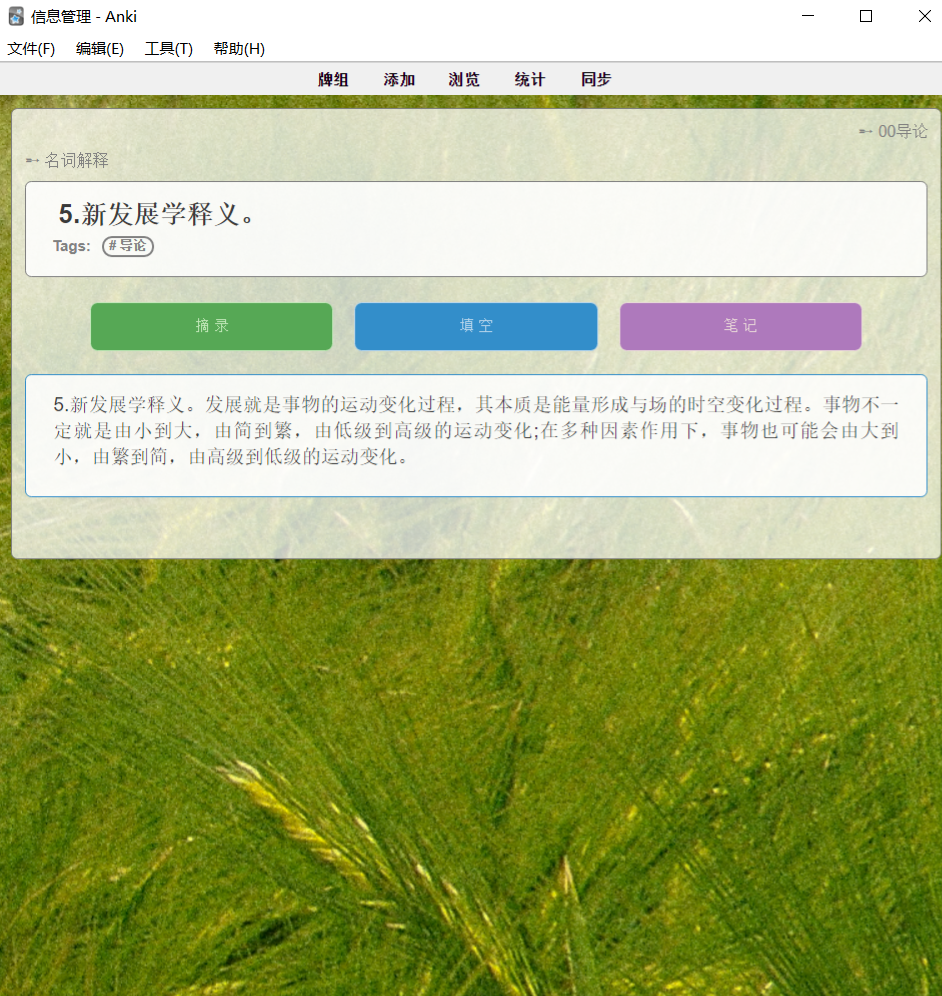Click 同步 to sync collection
The height and width of the screenshot is (996, 942).
click(x=596, y=79)
